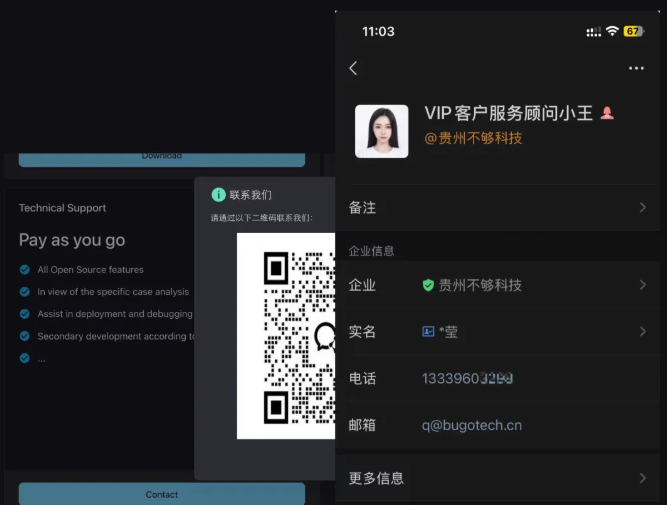667x505 pixels.
Task: Tap the 贵州不够科技 value in 企业 row
Action: click(480, 285)
